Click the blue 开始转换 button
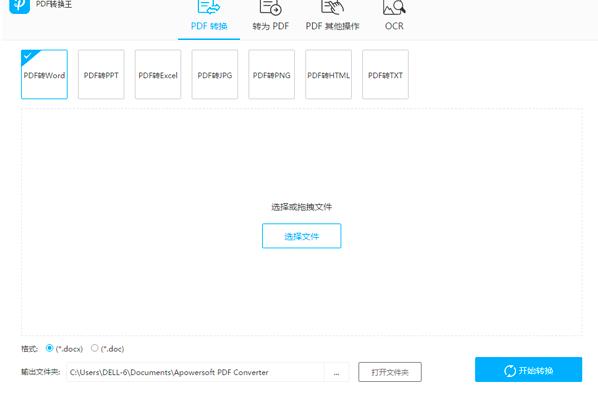598x416 pixels. click(x=529, y=370)
